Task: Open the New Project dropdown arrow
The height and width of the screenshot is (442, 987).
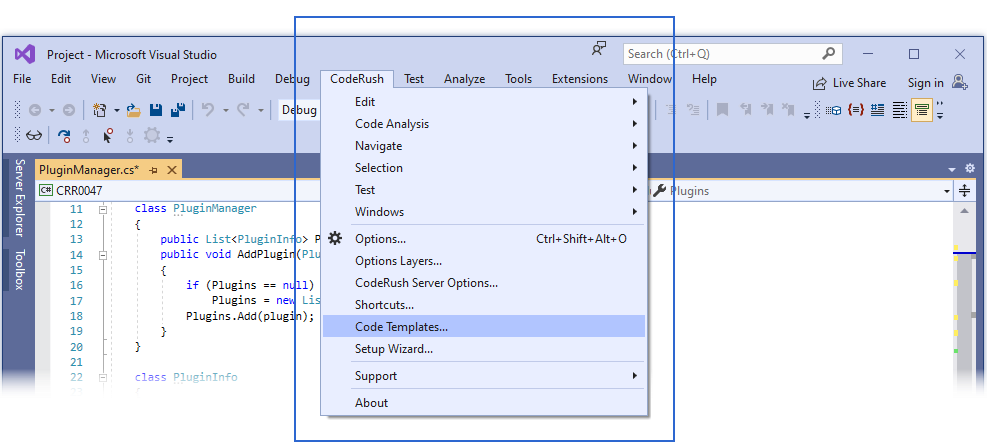Action: click(x=116, y=111)
